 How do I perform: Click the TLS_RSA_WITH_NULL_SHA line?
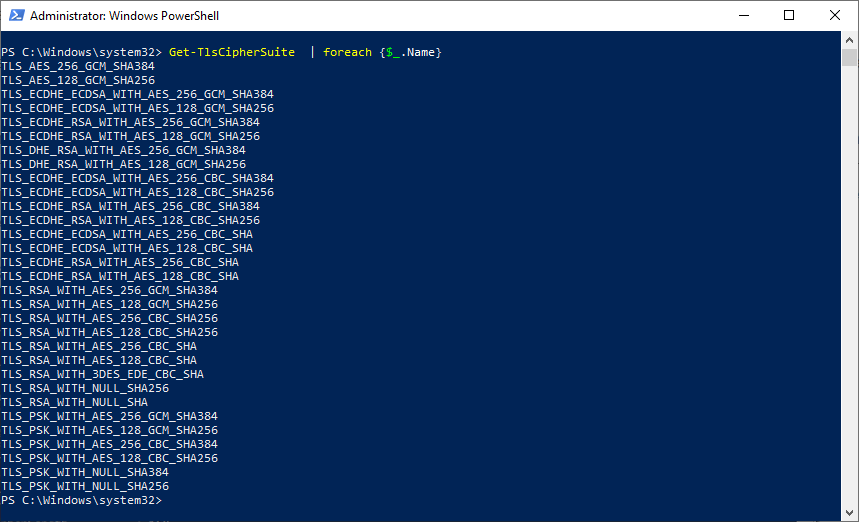[74, 402]
